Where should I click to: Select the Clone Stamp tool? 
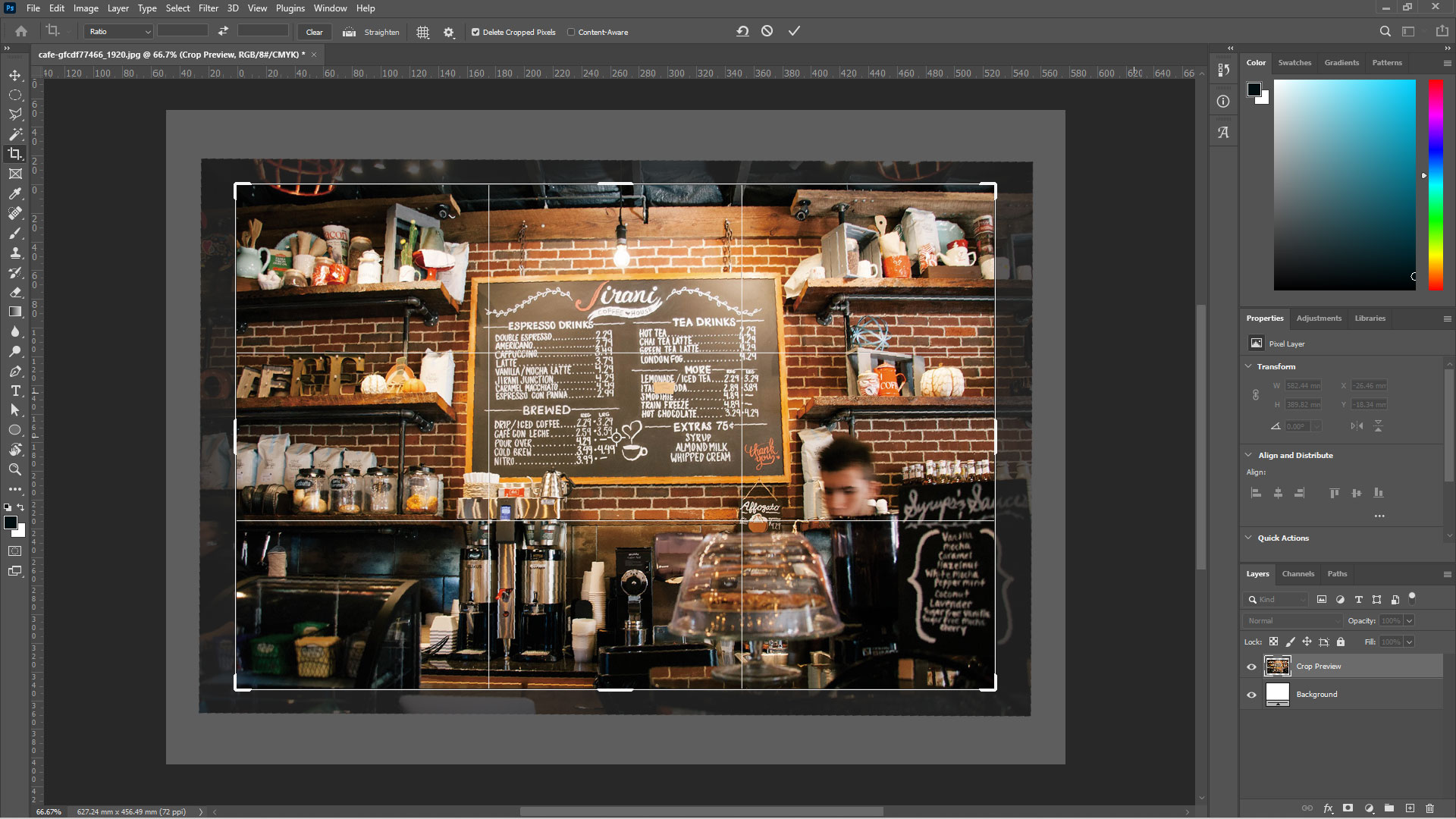point(15,253)
